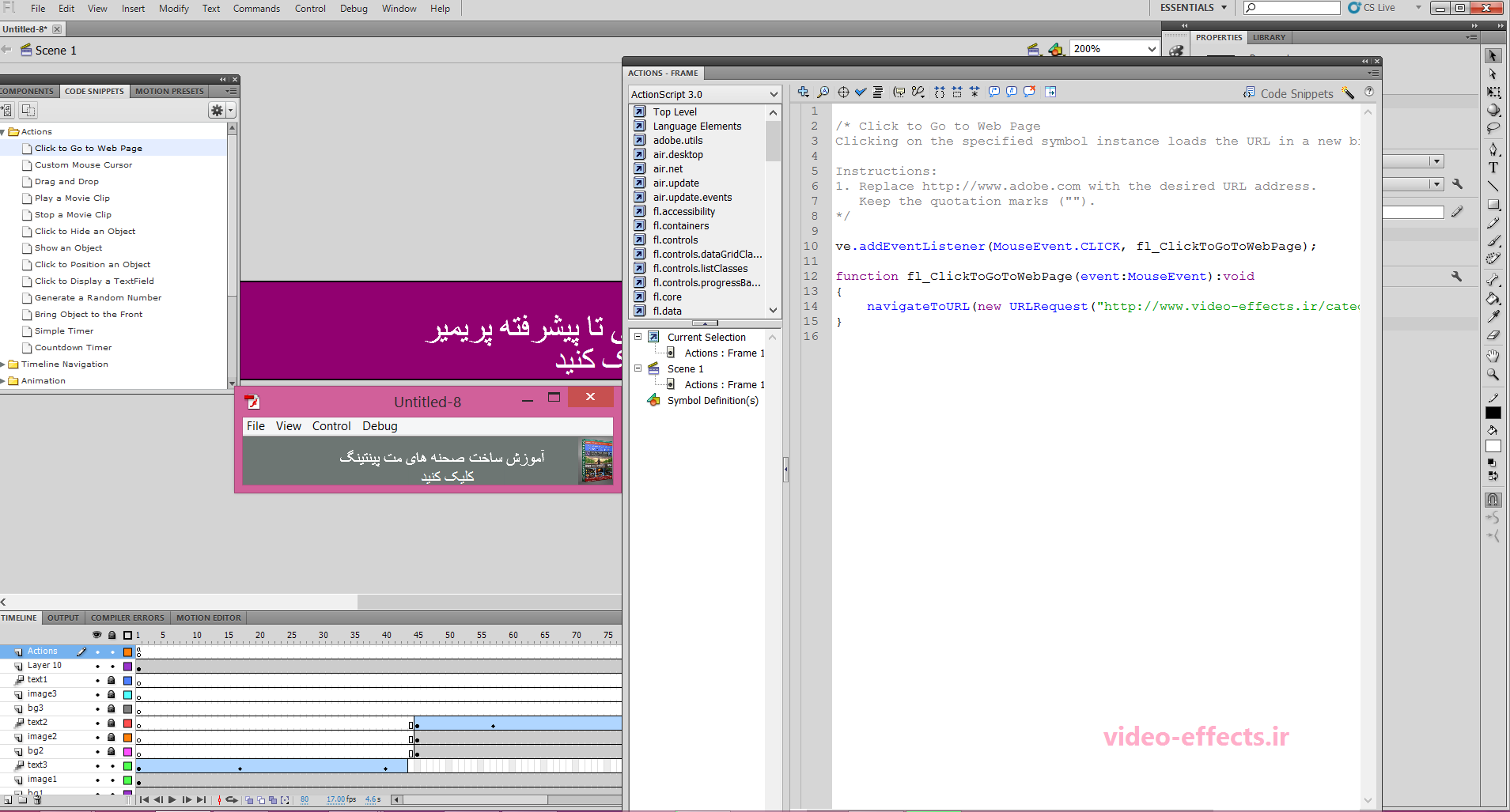Switch to MOTION PRESETS tab
Viewport: 1510px width, 812px height.
click(x=169, y=91)
